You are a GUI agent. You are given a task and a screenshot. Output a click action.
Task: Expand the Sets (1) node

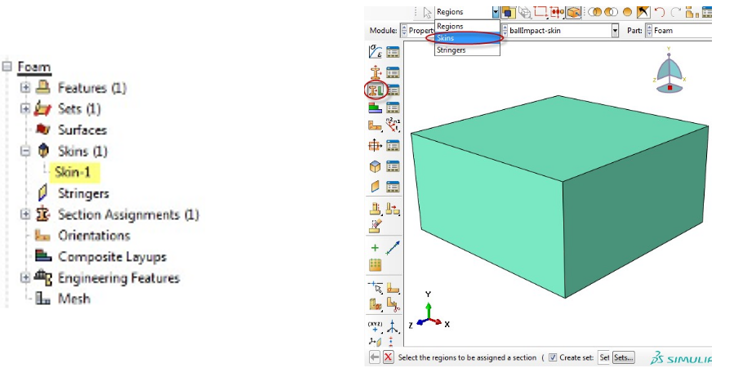pyautogui.click(x=25, y=108)
